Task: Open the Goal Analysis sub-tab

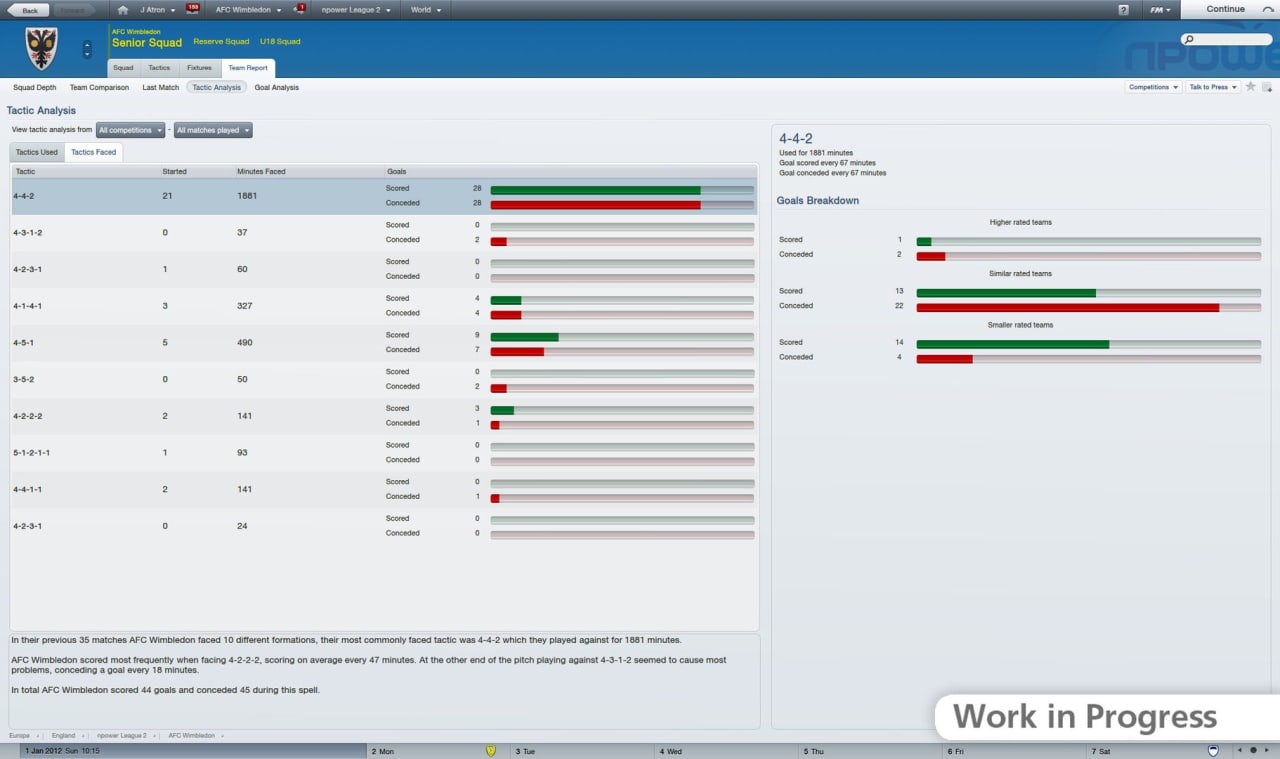Action: 276,88
